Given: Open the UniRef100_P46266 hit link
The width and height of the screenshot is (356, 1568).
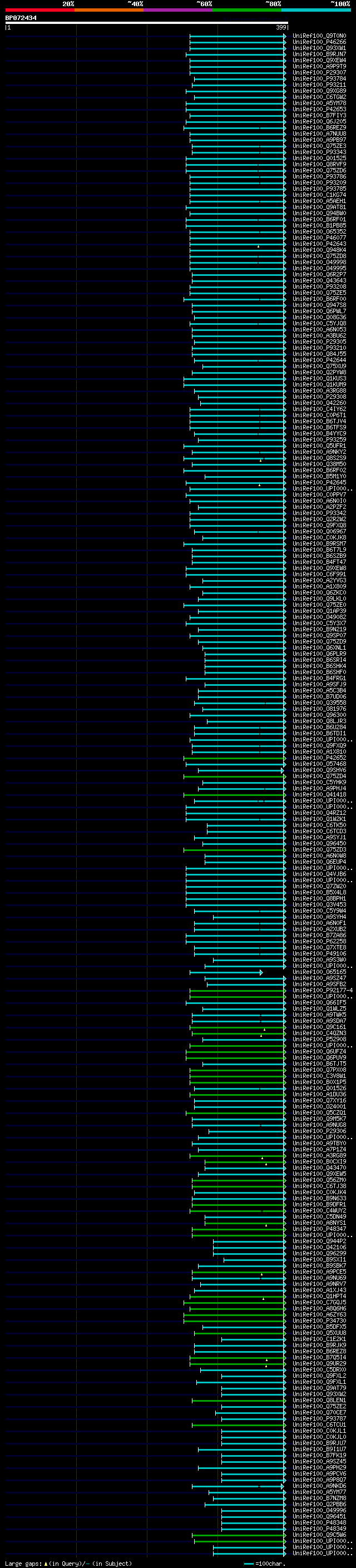Looking at the screenshot, I should [319, 42].
